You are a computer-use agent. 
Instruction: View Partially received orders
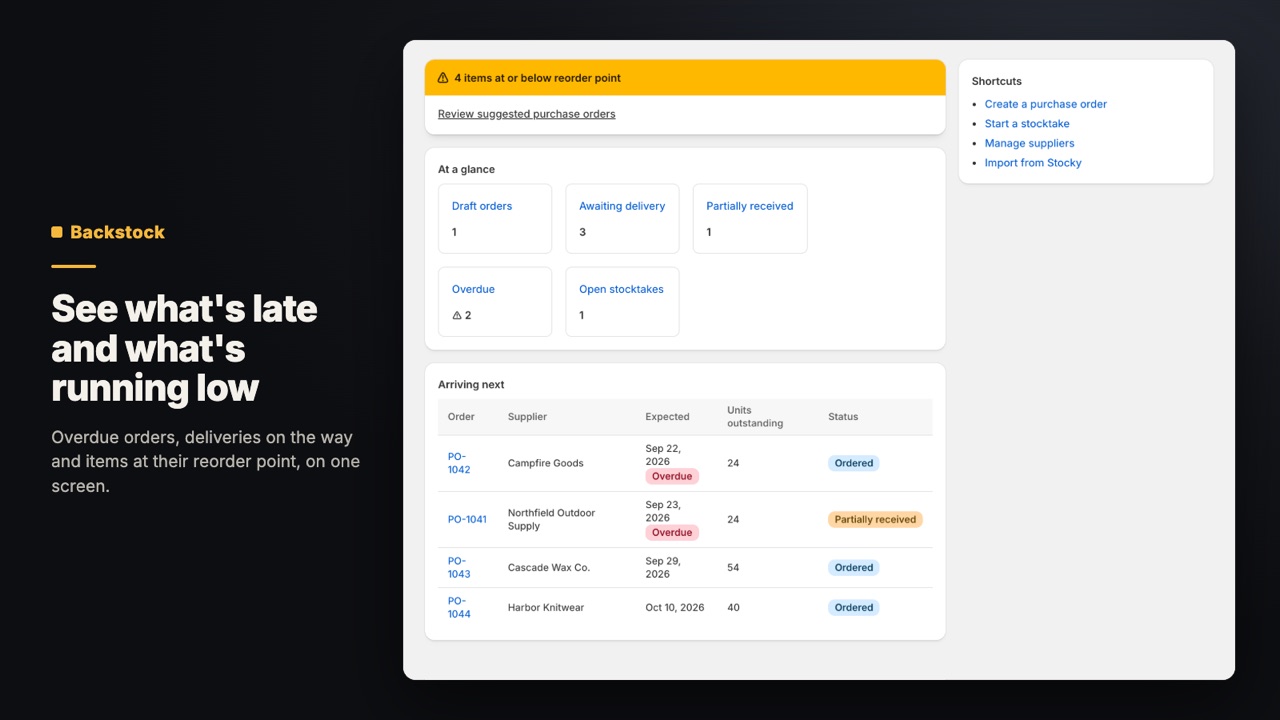(x=750, y=219)
